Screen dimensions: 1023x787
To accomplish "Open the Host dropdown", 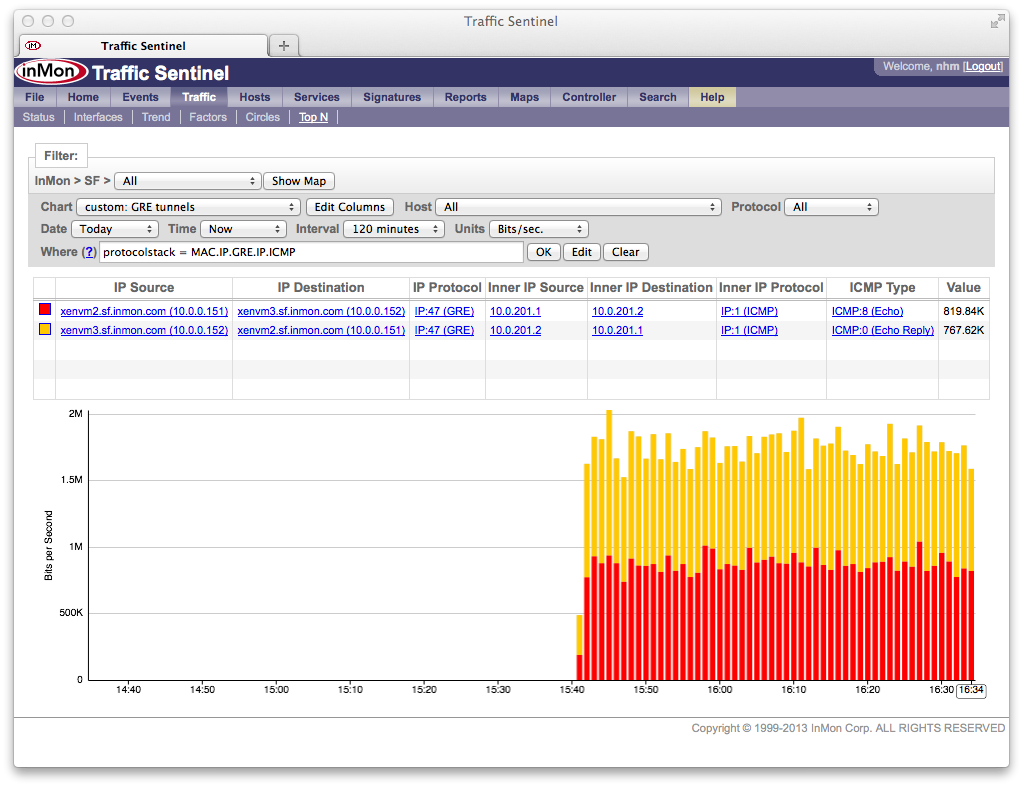I will tap(579, 207).
